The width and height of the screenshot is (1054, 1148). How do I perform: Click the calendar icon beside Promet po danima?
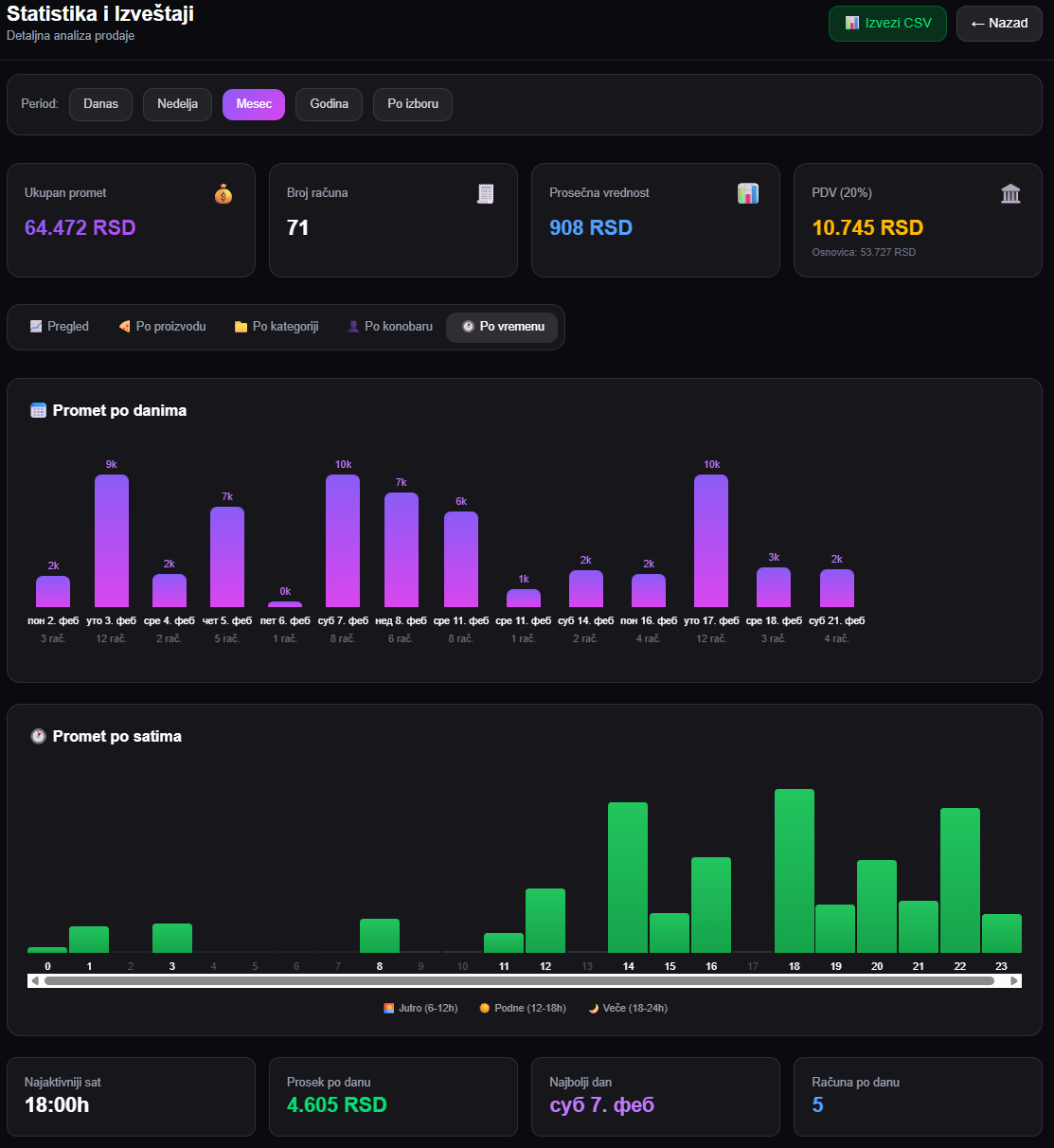point(38,410)
